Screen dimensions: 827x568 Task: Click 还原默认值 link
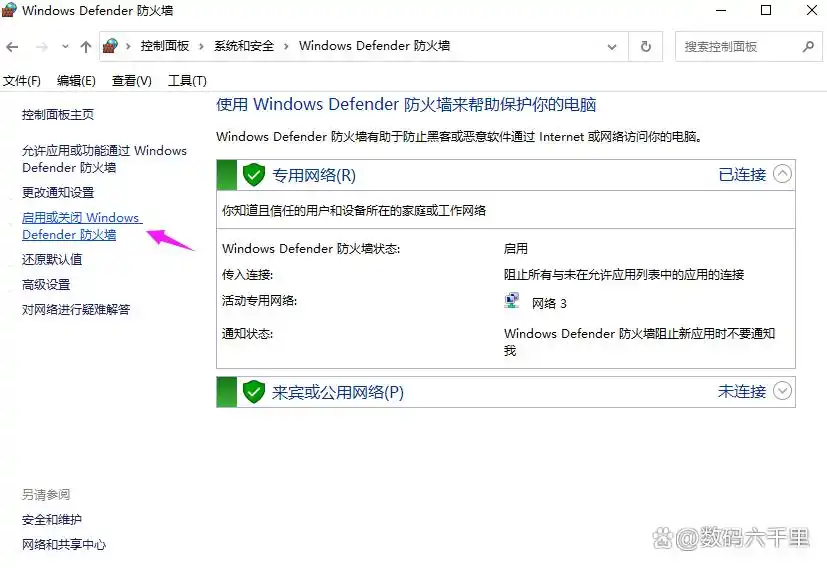tap(52, 259)
